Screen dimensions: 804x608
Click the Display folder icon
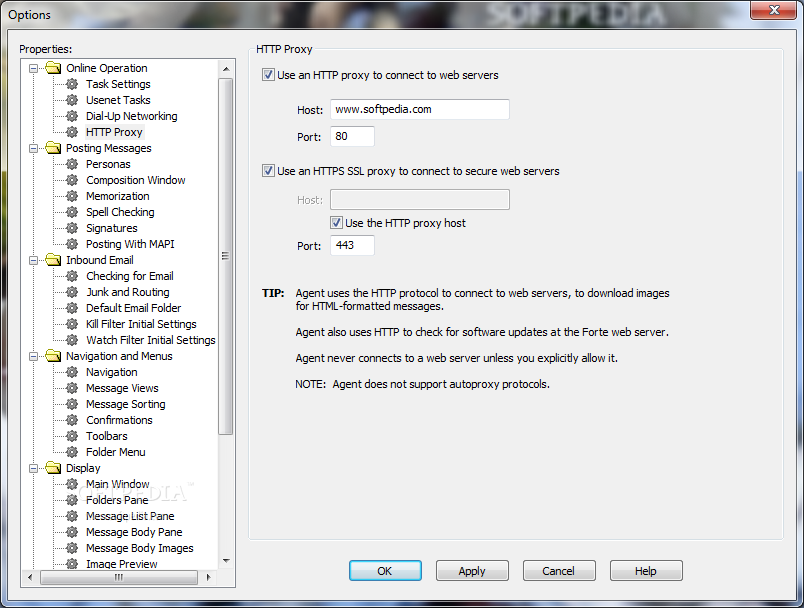pos(53,468)
